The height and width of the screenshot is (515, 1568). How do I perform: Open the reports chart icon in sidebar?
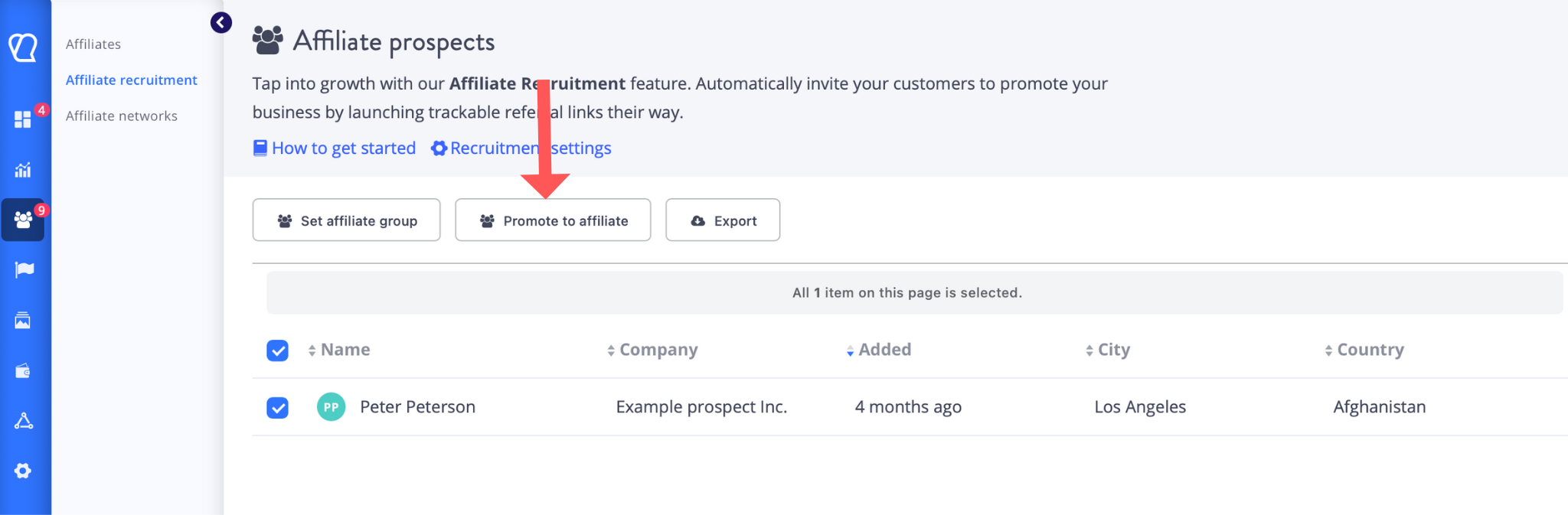[23, 170]
